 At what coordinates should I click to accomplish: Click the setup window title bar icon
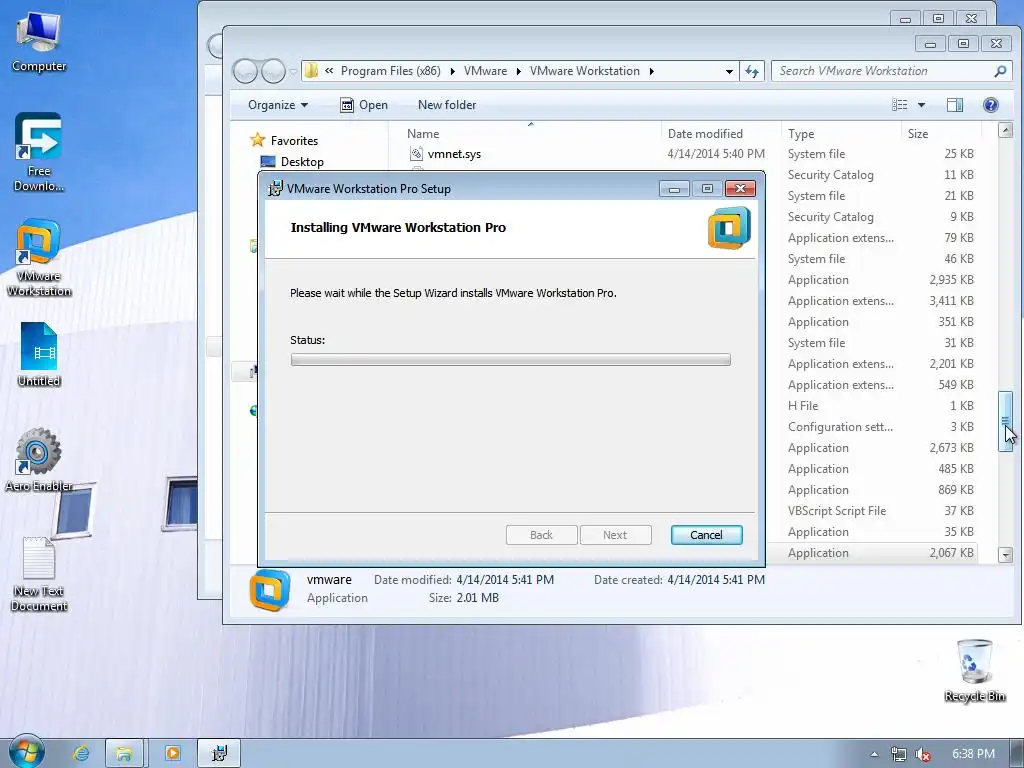(x=276, y=189)
